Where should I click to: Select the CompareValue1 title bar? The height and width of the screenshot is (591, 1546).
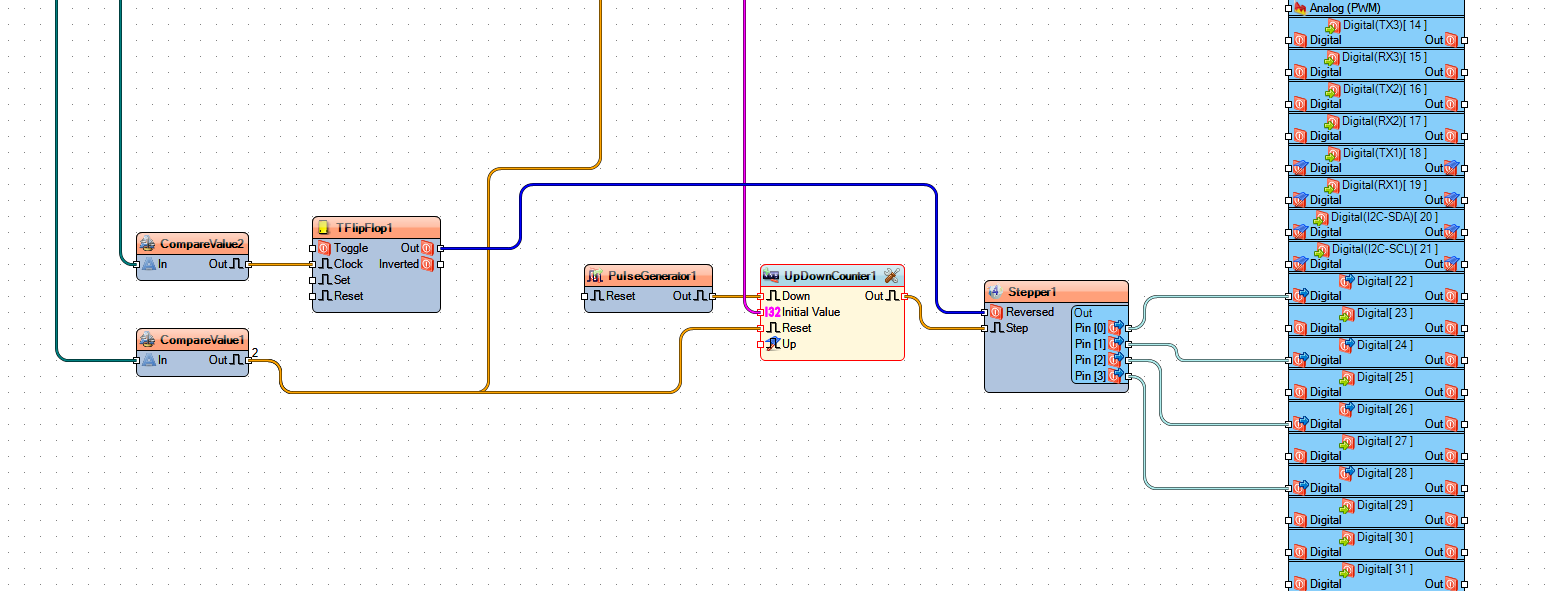pos(193,340)
